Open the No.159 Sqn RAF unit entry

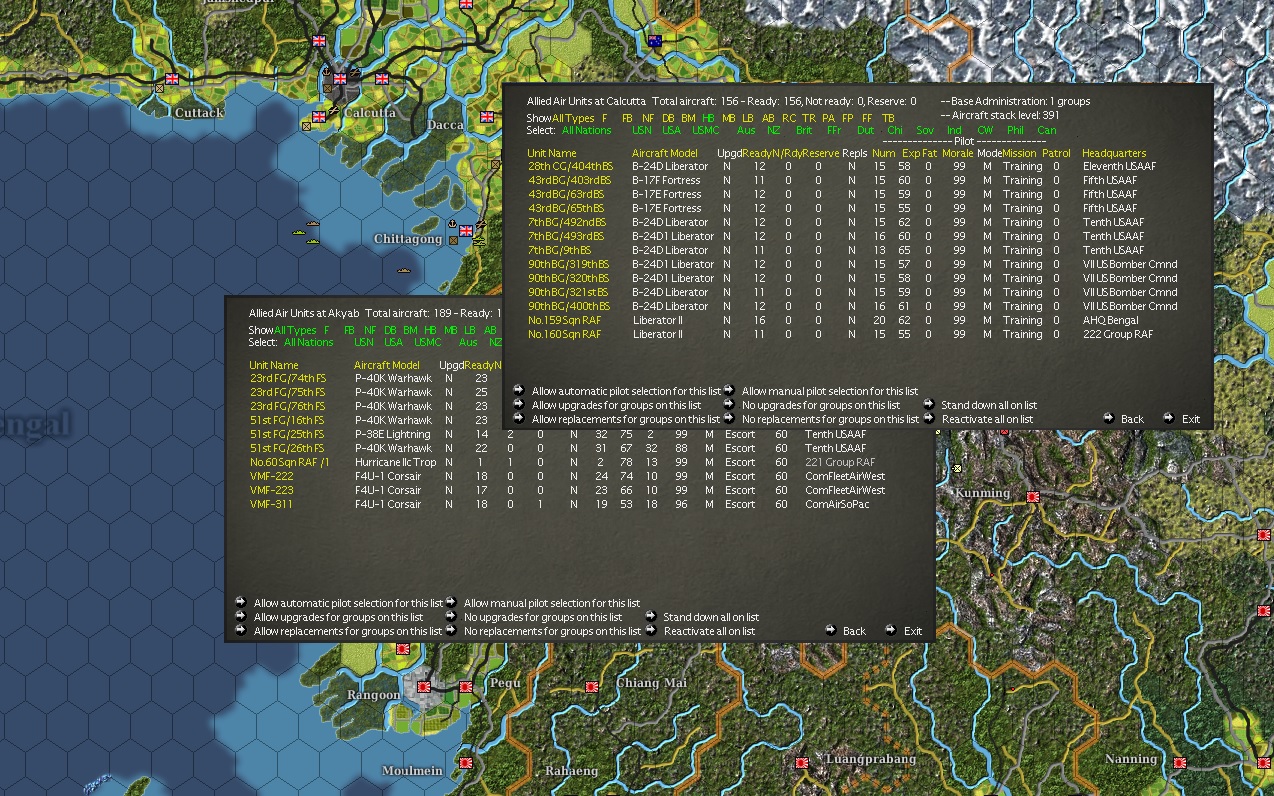point(565,320)
